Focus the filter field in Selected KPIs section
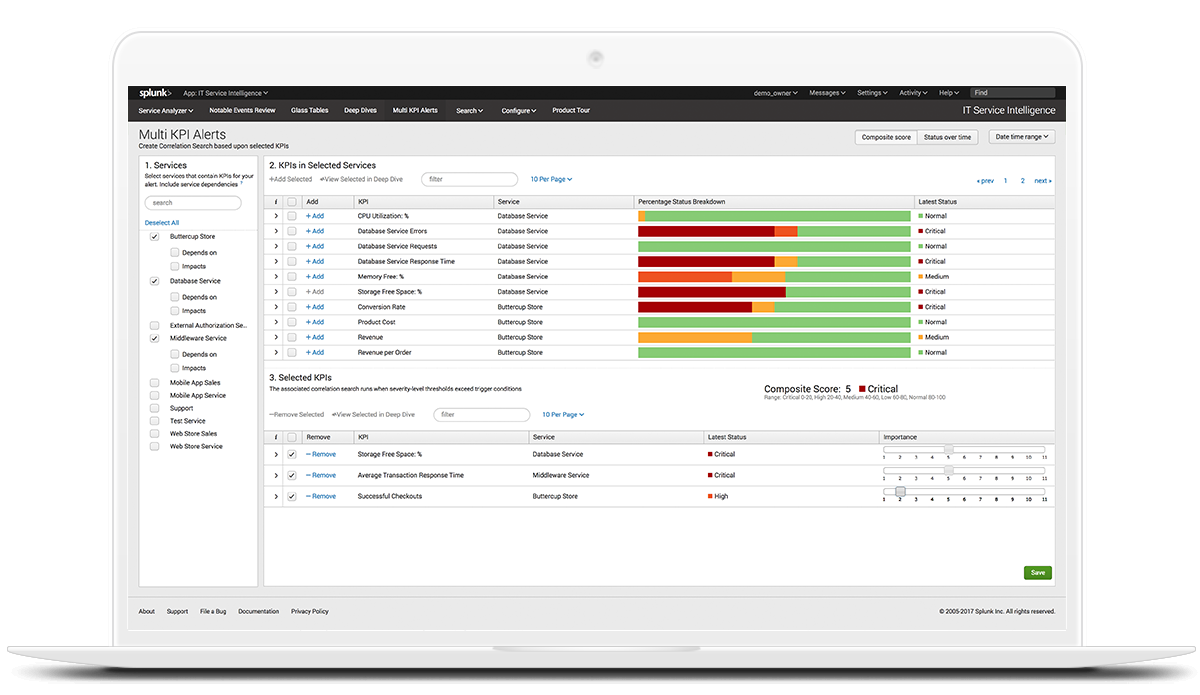1200x695 pixels. click(482, 415)
